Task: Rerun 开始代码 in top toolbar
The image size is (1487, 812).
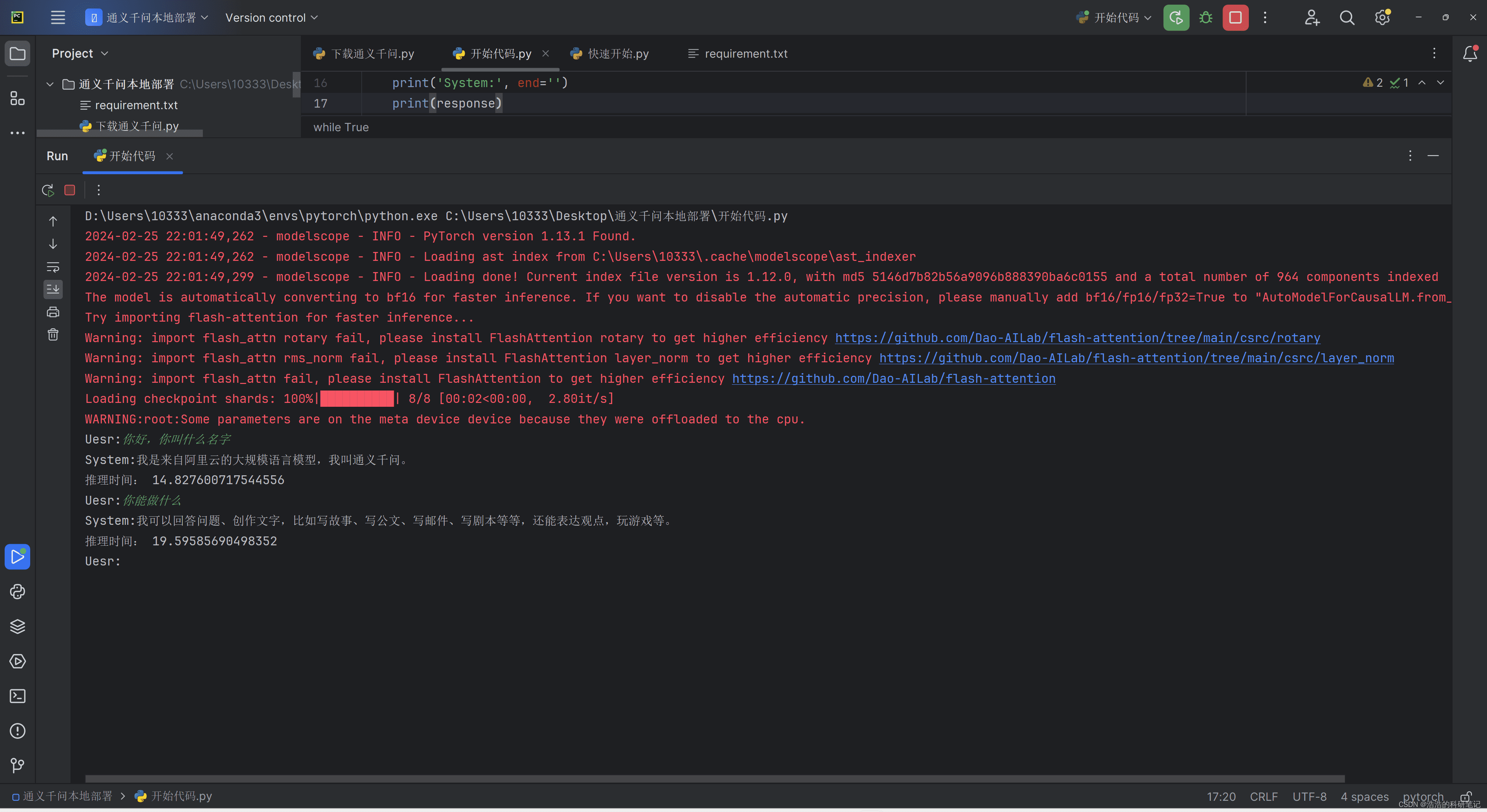Action: pyautogui.click(x=1176, y=17)
